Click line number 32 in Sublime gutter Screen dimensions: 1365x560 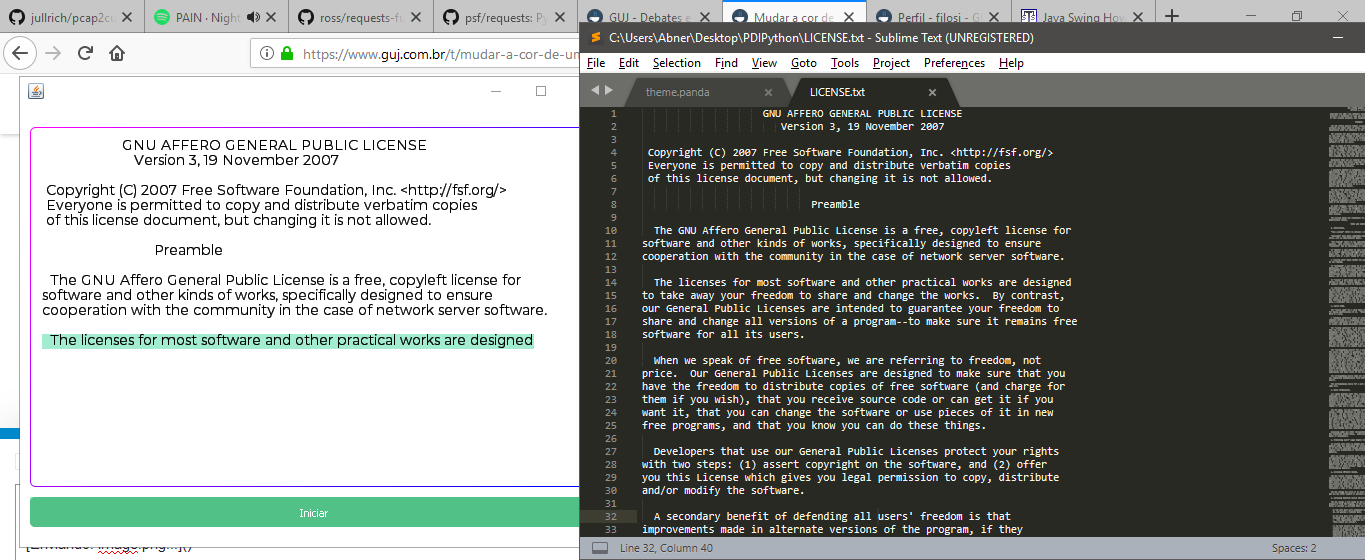612,516
